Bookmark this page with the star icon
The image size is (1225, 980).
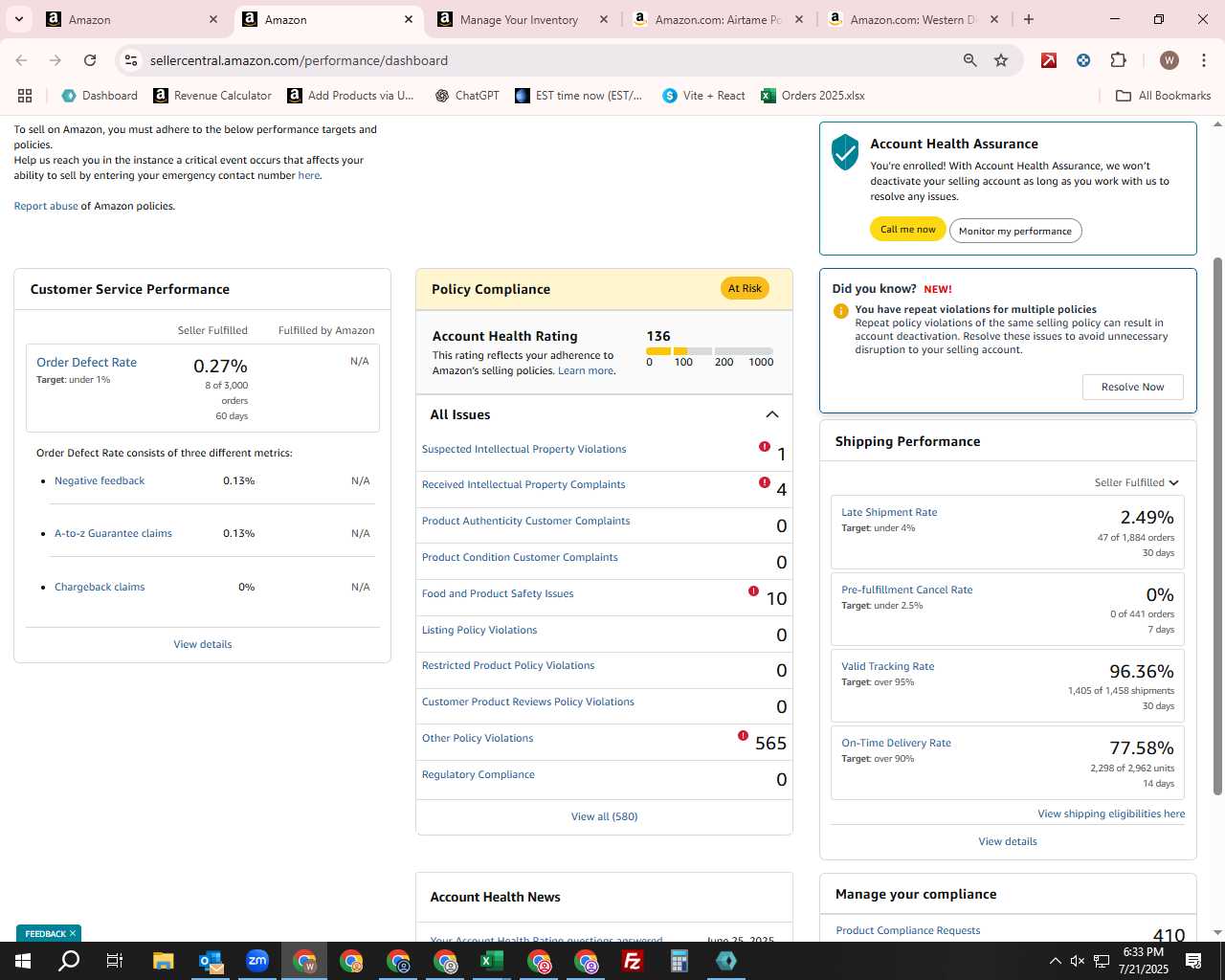point(1001,60)
